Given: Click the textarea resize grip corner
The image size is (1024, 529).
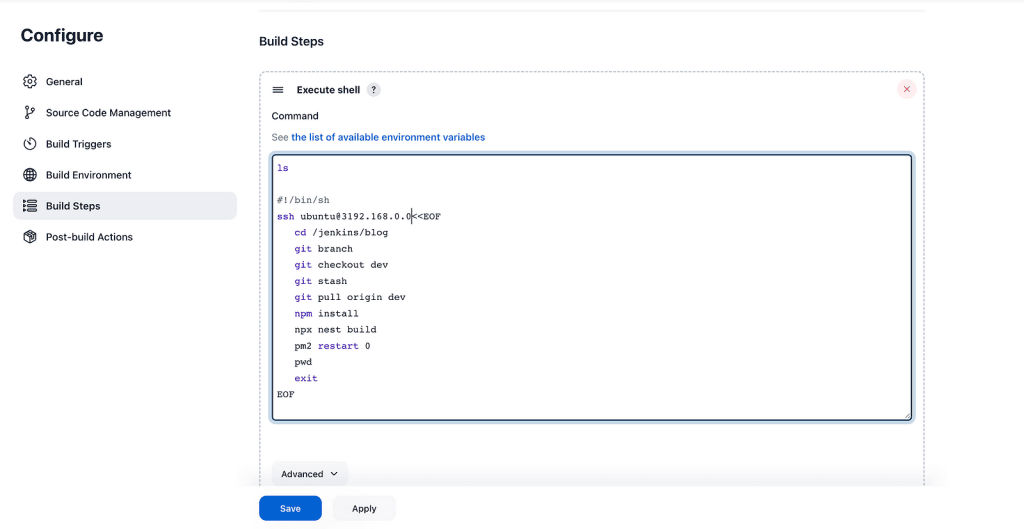Looking at the screenshot, I should coord(907,416).
